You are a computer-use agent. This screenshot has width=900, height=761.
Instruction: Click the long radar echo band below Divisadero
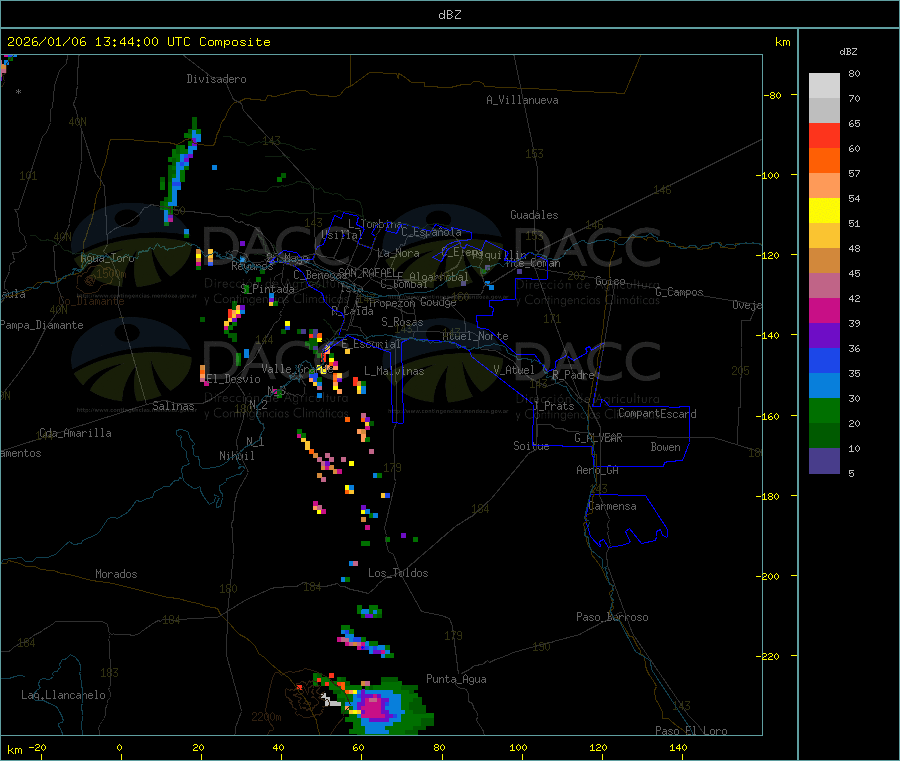[x=181, y=170]
